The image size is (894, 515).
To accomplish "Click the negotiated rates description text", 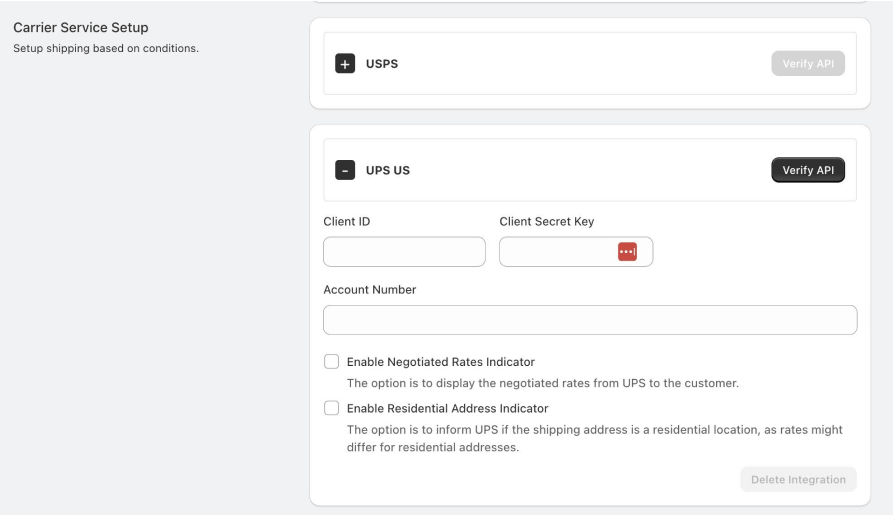I will point(543,383).
